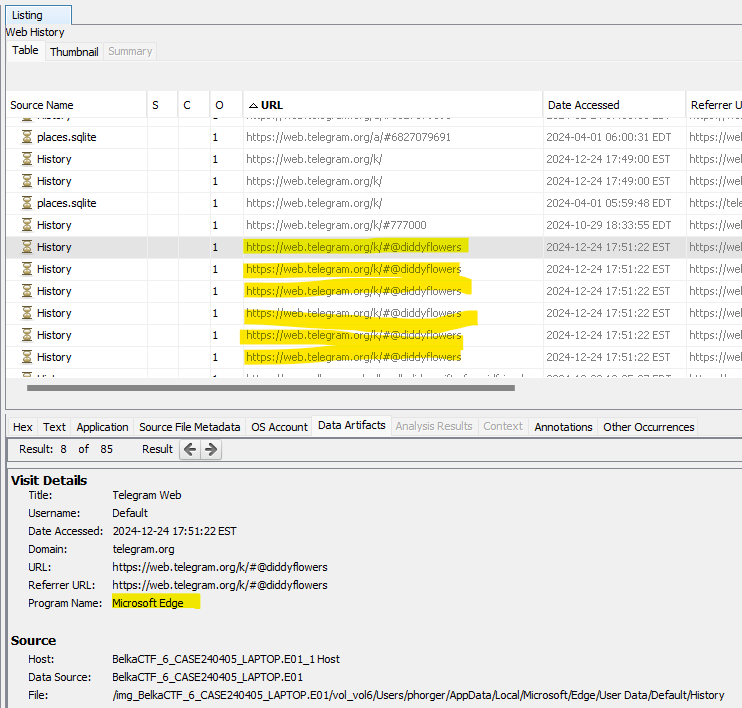
Task: Select the date 2024-10-29 18:33:55 EDT
Action: (609, 225)
